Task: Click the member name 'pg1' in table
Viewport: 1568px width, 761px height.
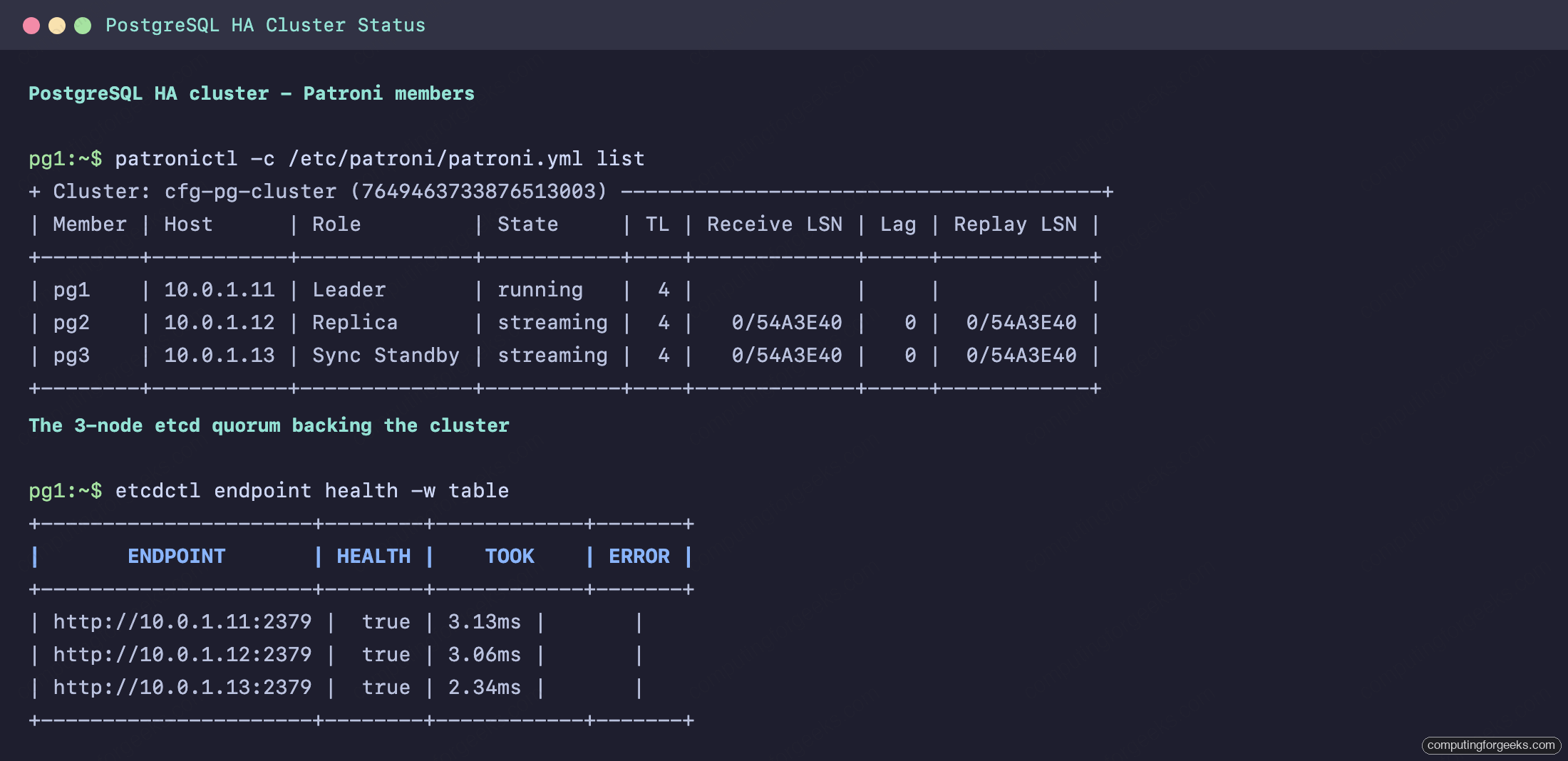Action: point(71,290)
